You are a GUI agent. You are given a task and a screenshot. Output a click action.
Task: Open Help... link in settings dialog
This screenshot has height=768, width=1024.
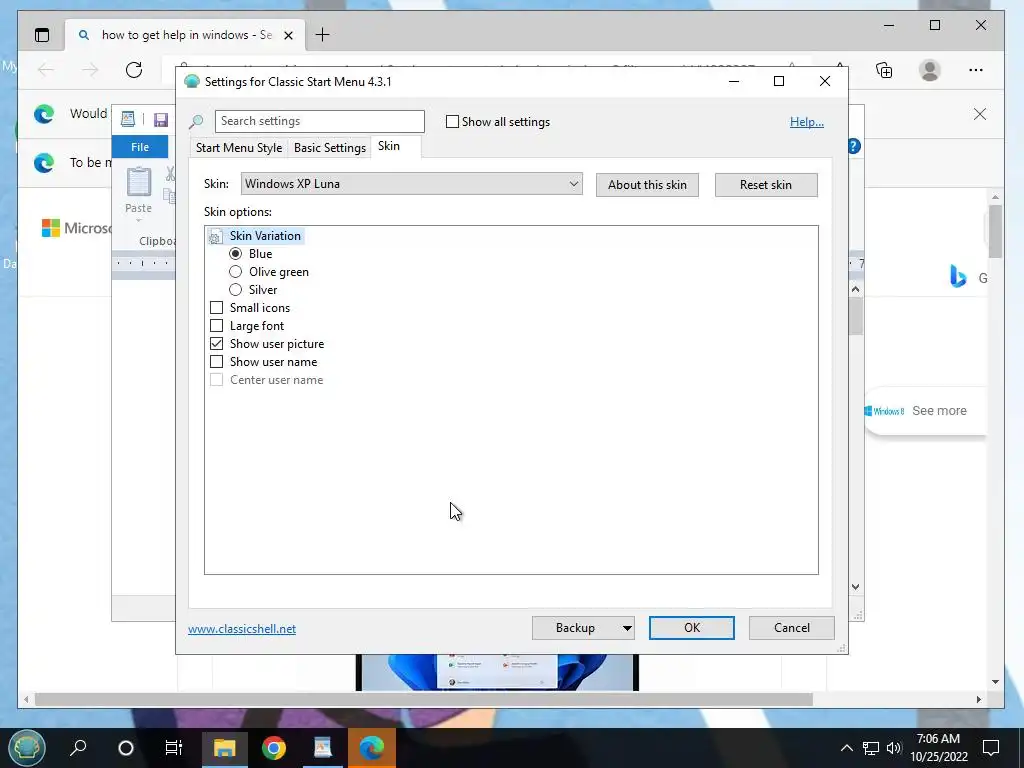(x=807, y=122)
